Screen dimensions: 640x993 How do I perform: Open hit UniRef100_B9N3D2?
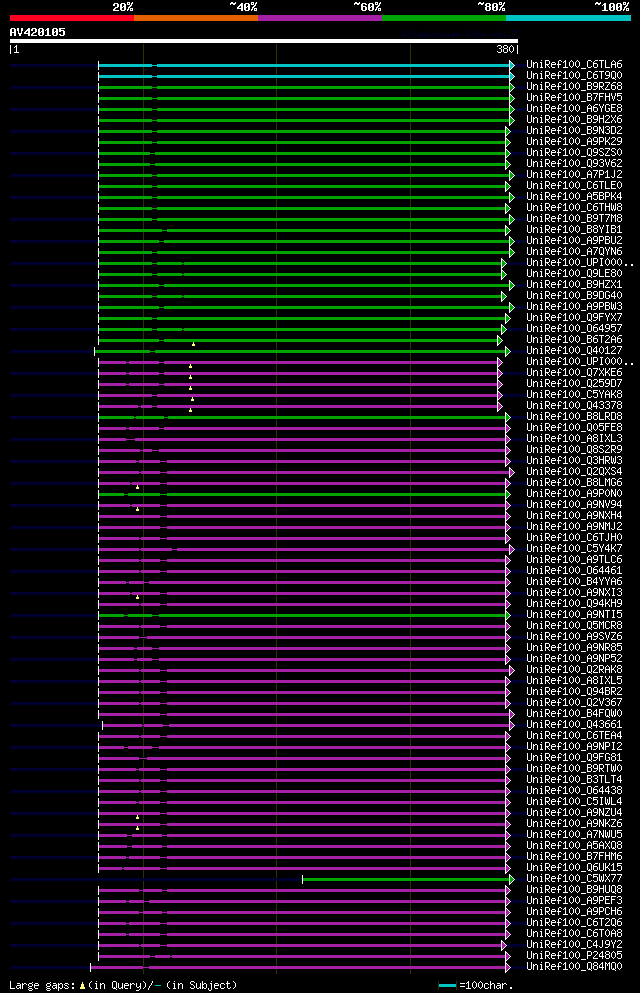pos(574,130)
